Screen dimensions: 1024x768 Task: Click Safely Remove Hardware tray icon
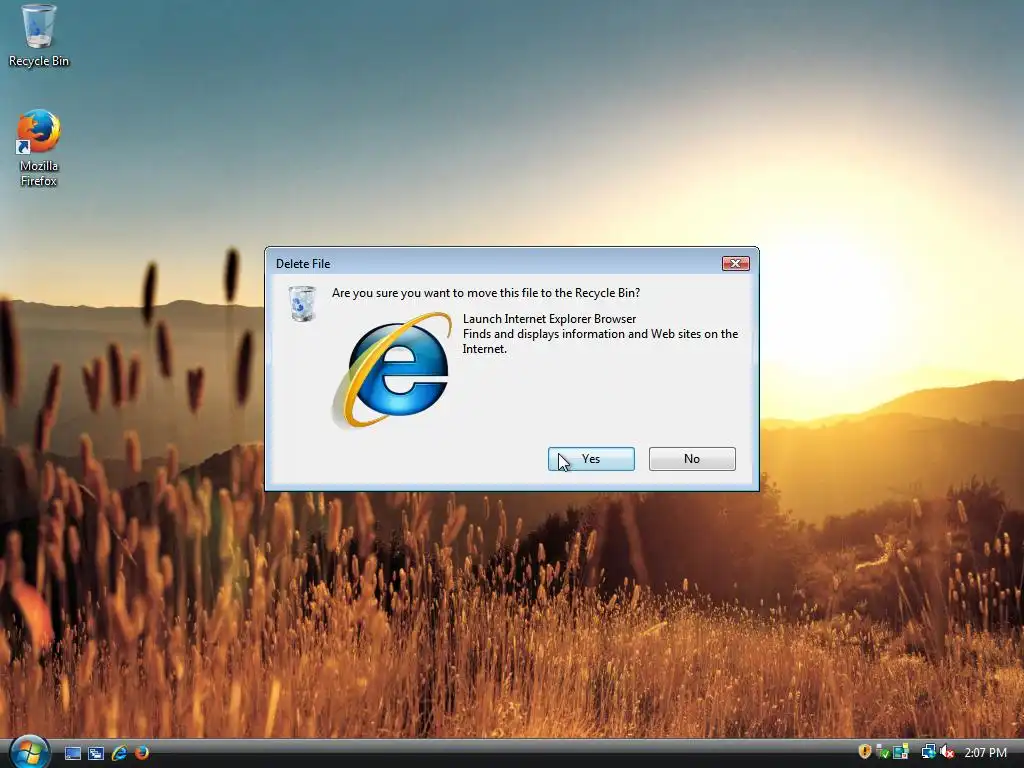tap(882, 752)
